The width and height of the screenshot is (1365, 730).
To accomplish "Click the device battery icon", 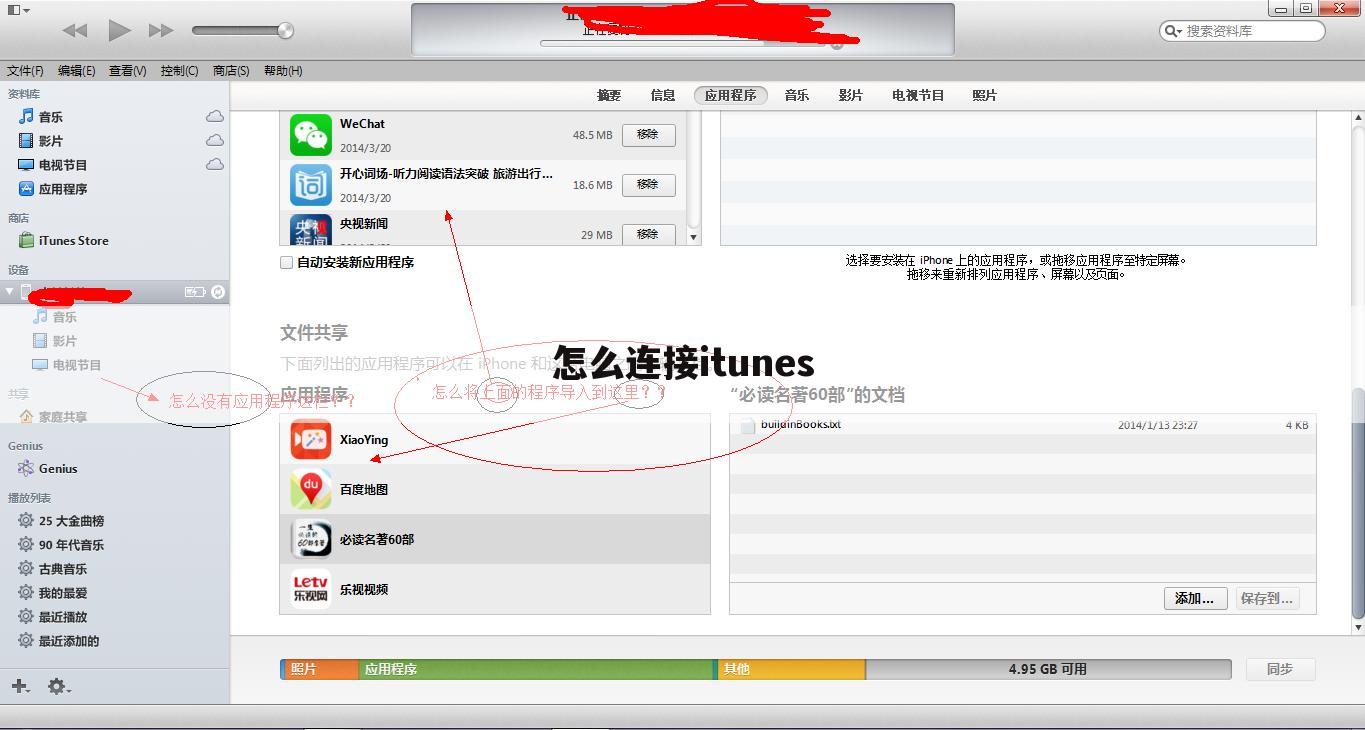I will (195, 292).
